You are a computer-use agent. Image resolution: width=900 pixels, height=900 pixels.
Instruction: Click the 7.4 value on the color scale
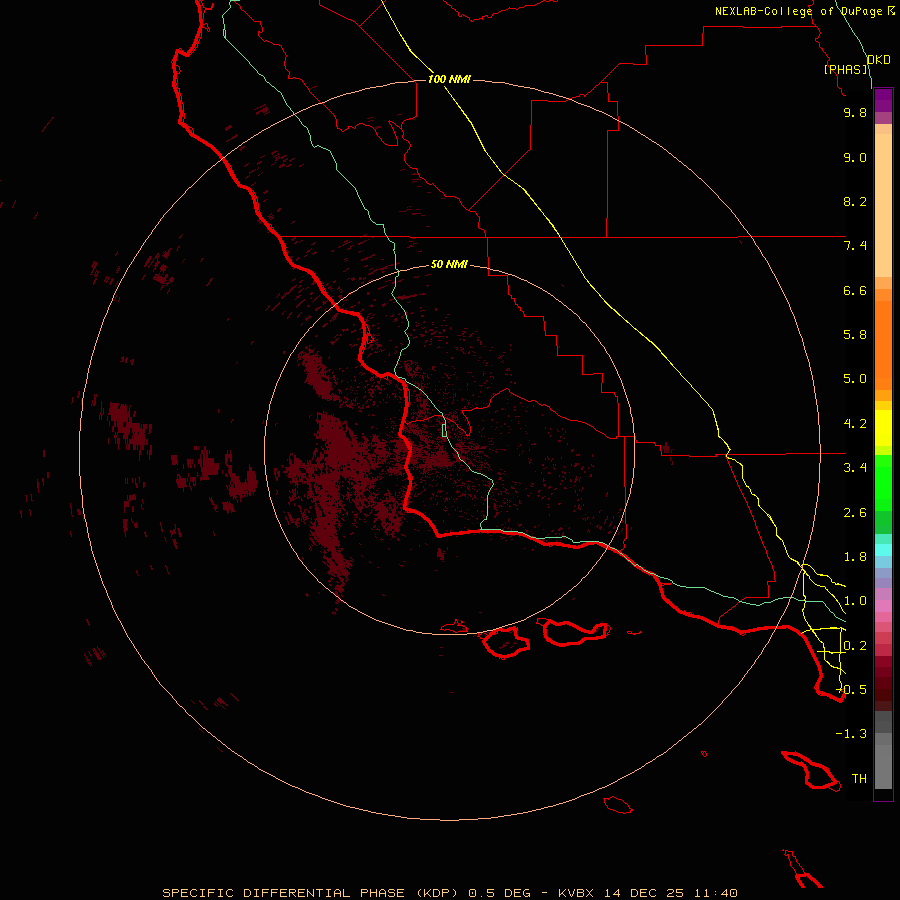coord(855,246)
